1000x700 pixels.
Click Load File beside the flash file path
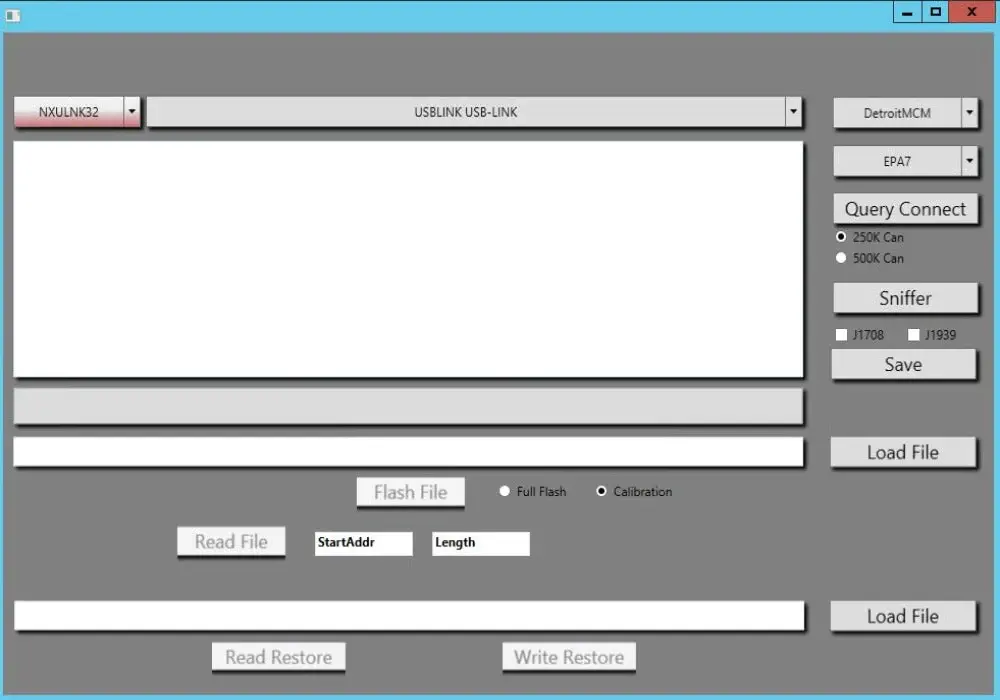point(903,452)
